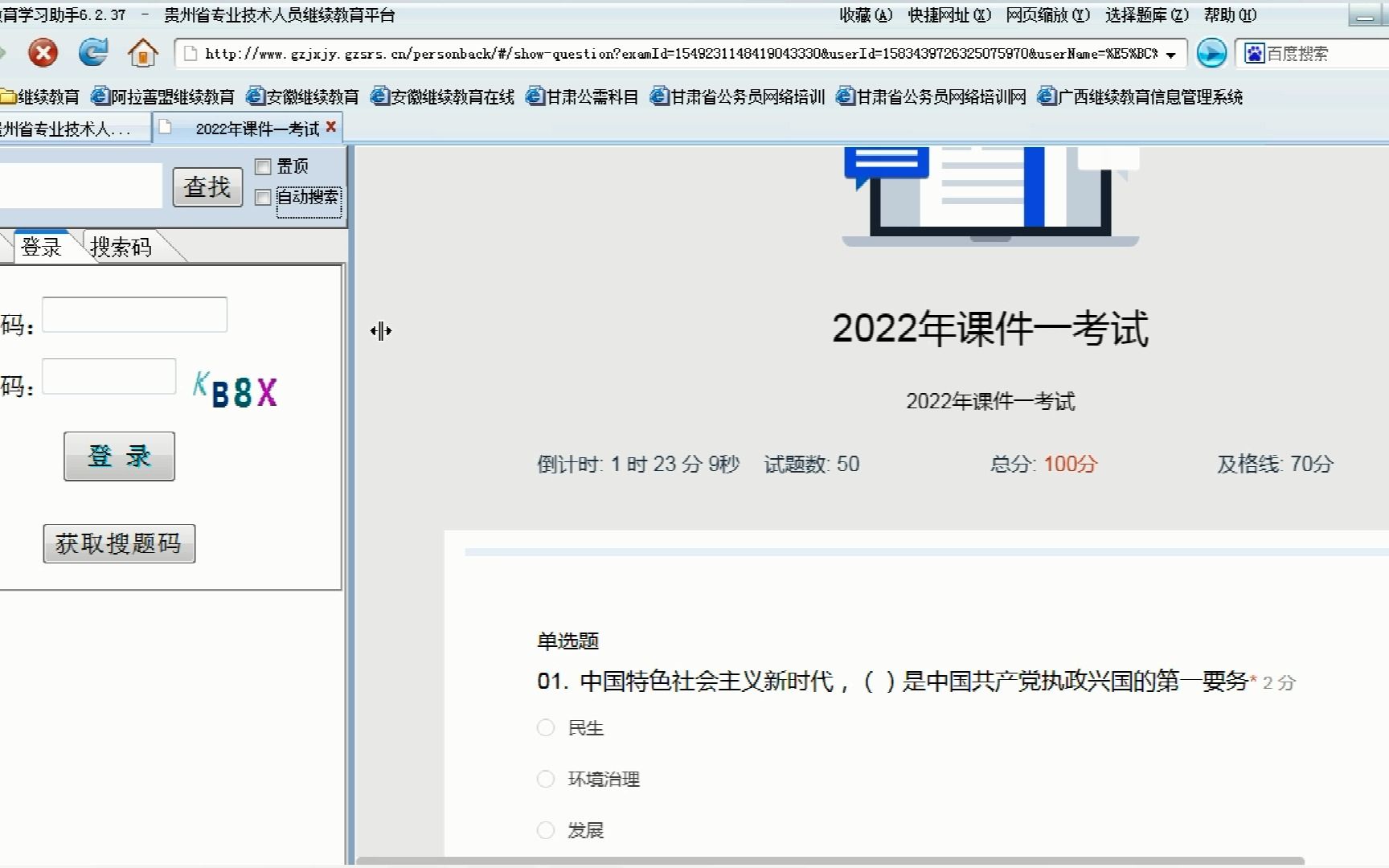1389x868 pixels.
Task: Select the 民生 answer option
Action: 546,727
